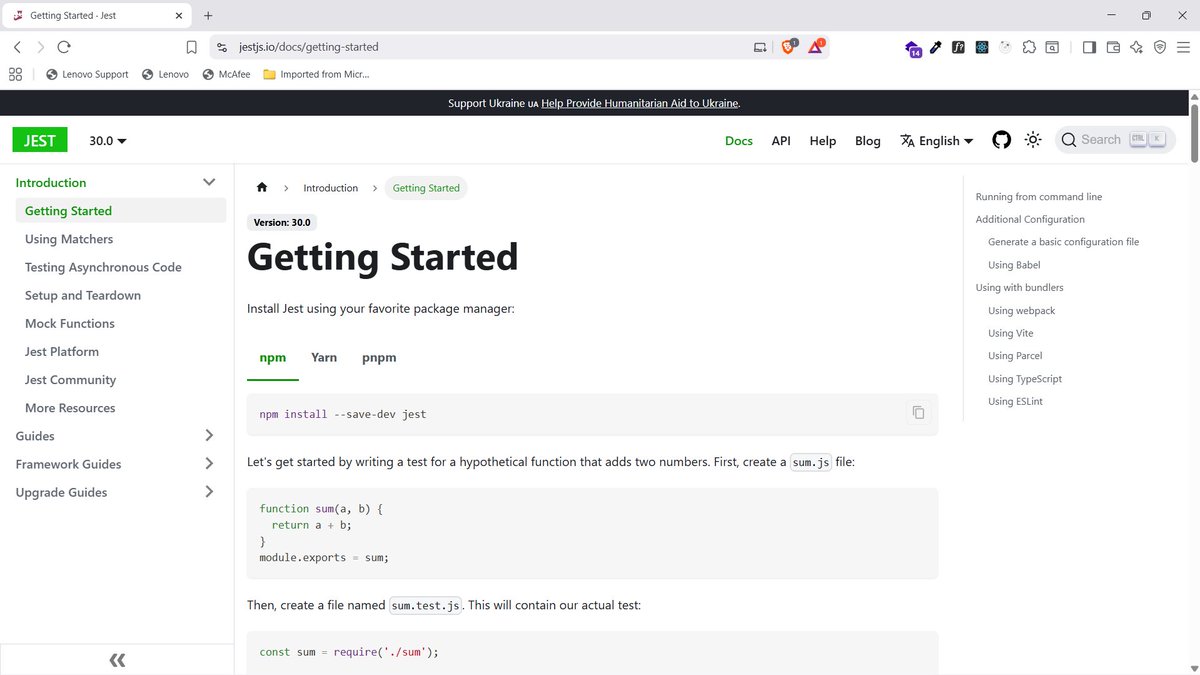Open the Extensions puzzle-piece menu

click(x=1029, y=47)
